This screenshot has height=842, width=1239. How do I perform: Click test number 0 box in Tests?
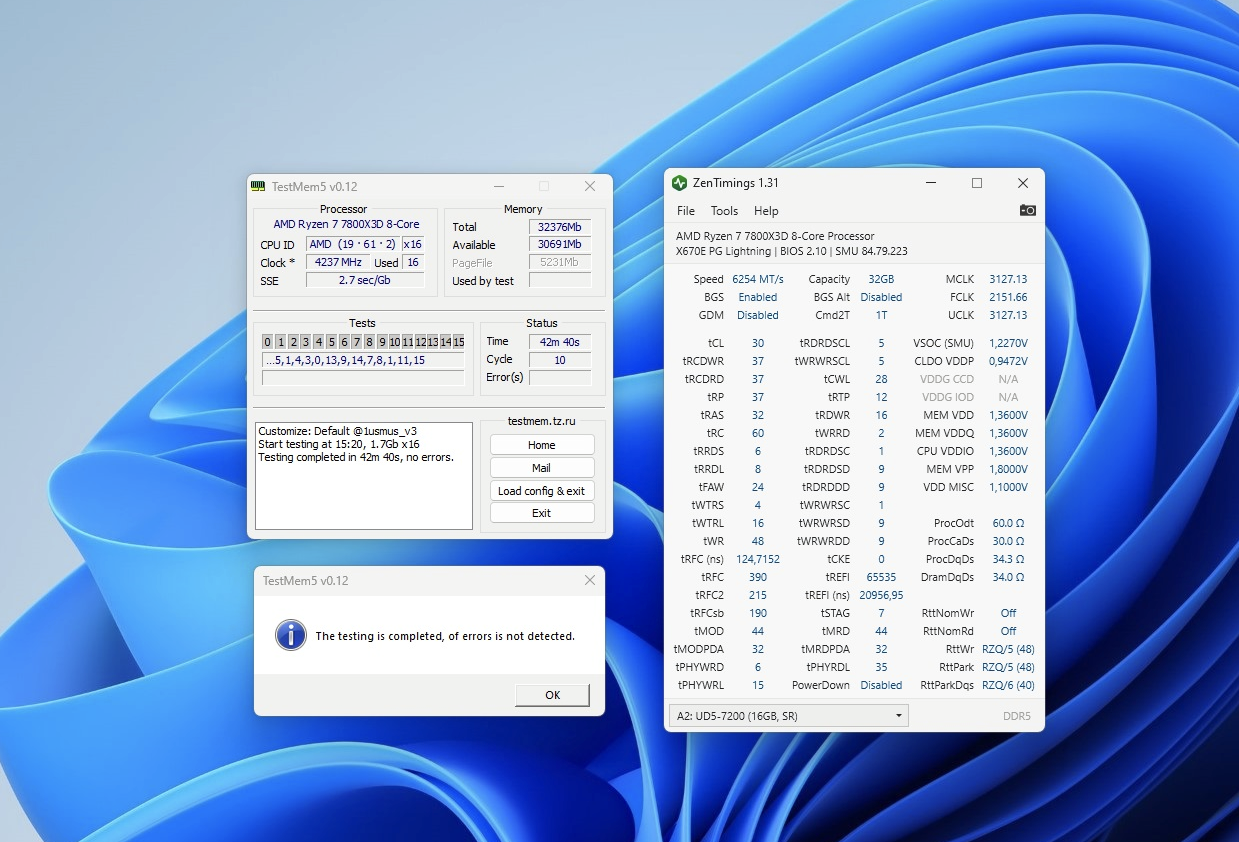coord(268,342)
